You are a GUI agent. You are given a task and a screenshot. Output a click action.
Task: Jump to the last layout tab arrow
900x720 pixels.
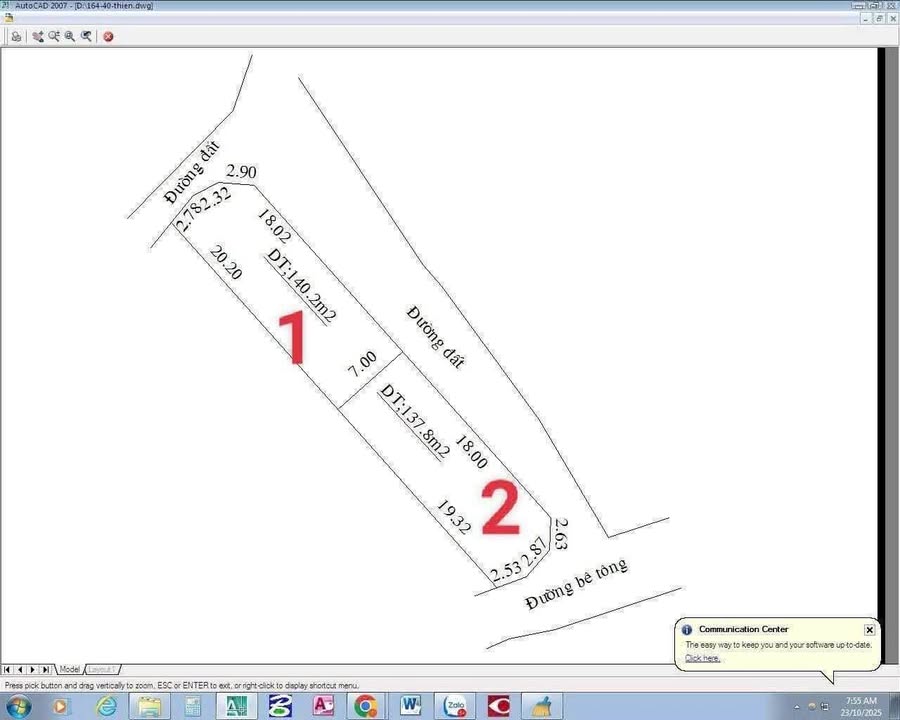point(46,669)
